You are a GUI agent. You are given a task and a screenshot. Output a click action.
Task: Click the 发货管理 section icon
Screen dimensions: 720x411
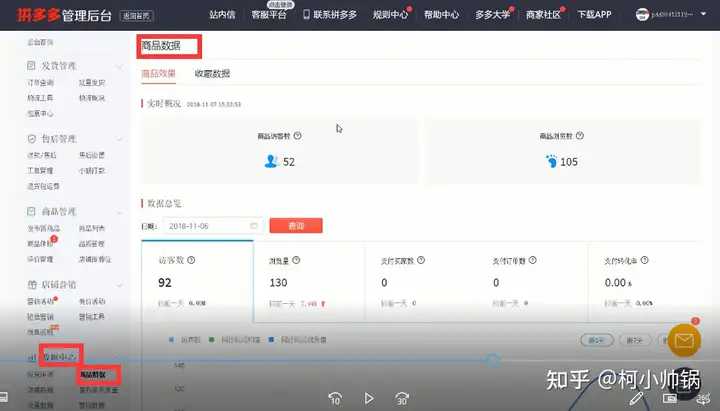pyautogui.click(x=31, y=66)
